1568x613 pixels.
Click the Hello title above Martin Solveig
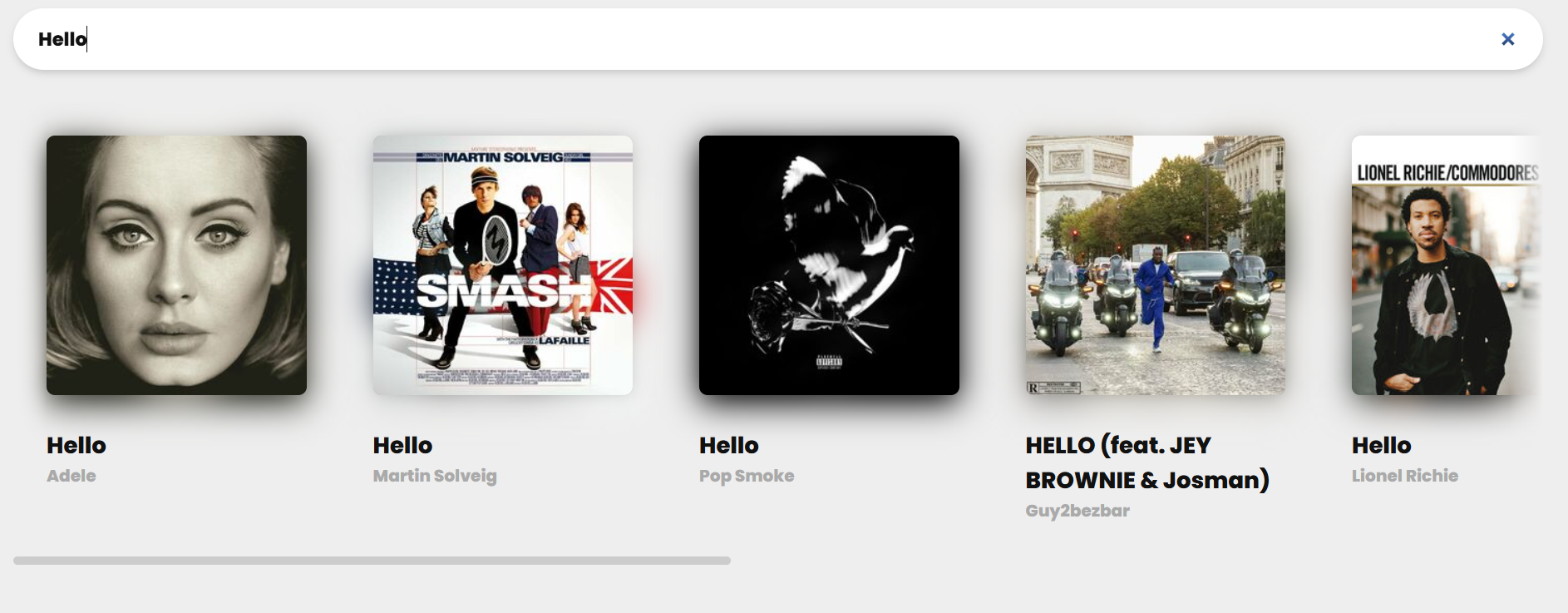click(402, 445)
